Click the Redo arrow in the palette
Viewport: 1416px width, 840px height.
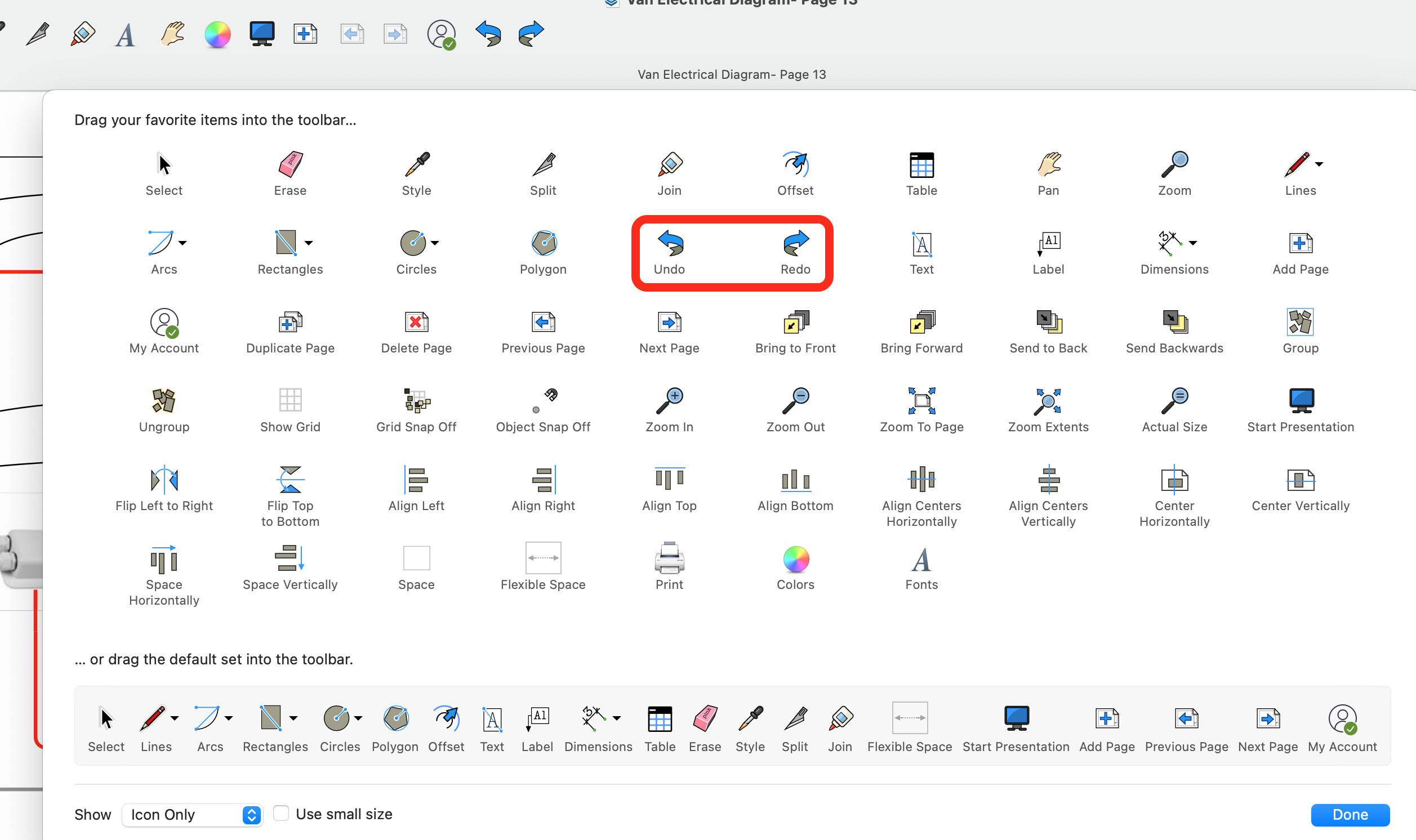(x=795, y=252)
